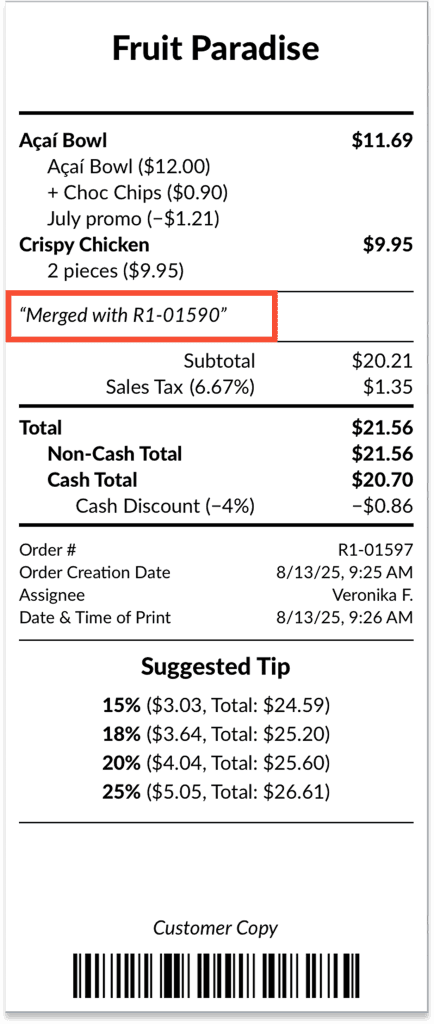Click the Cash Total amount $20.70
The width and height of the screenshot is (434, 1024).
pos(382,480)
